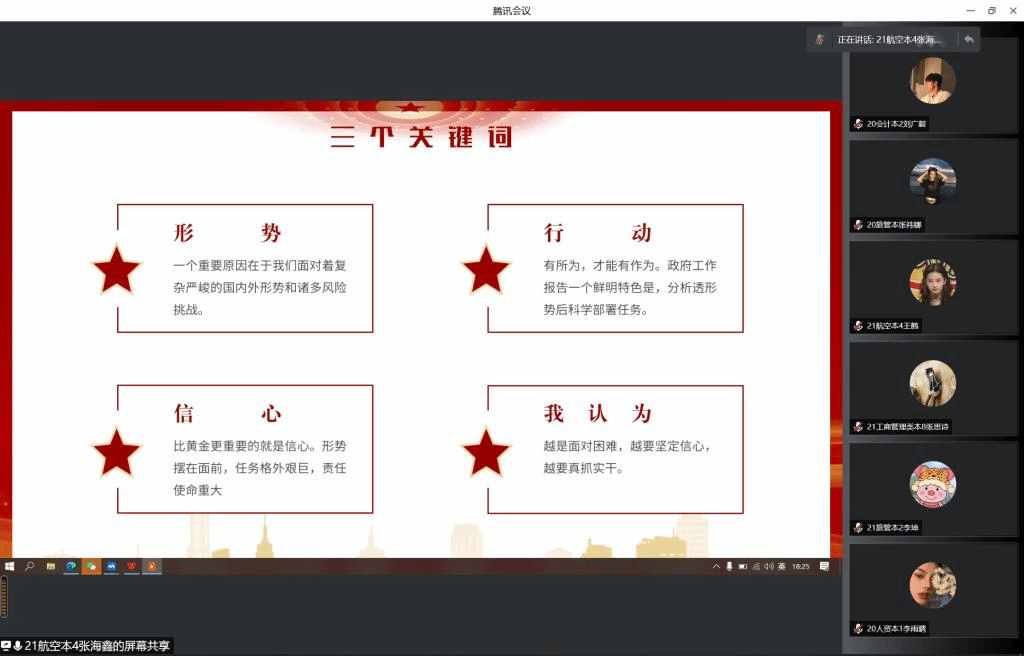Click the microphone icon in the bottom-left sharing label
Image resolution: width=1024 pixels, height=656 pixels.
(x=18, y=646)
